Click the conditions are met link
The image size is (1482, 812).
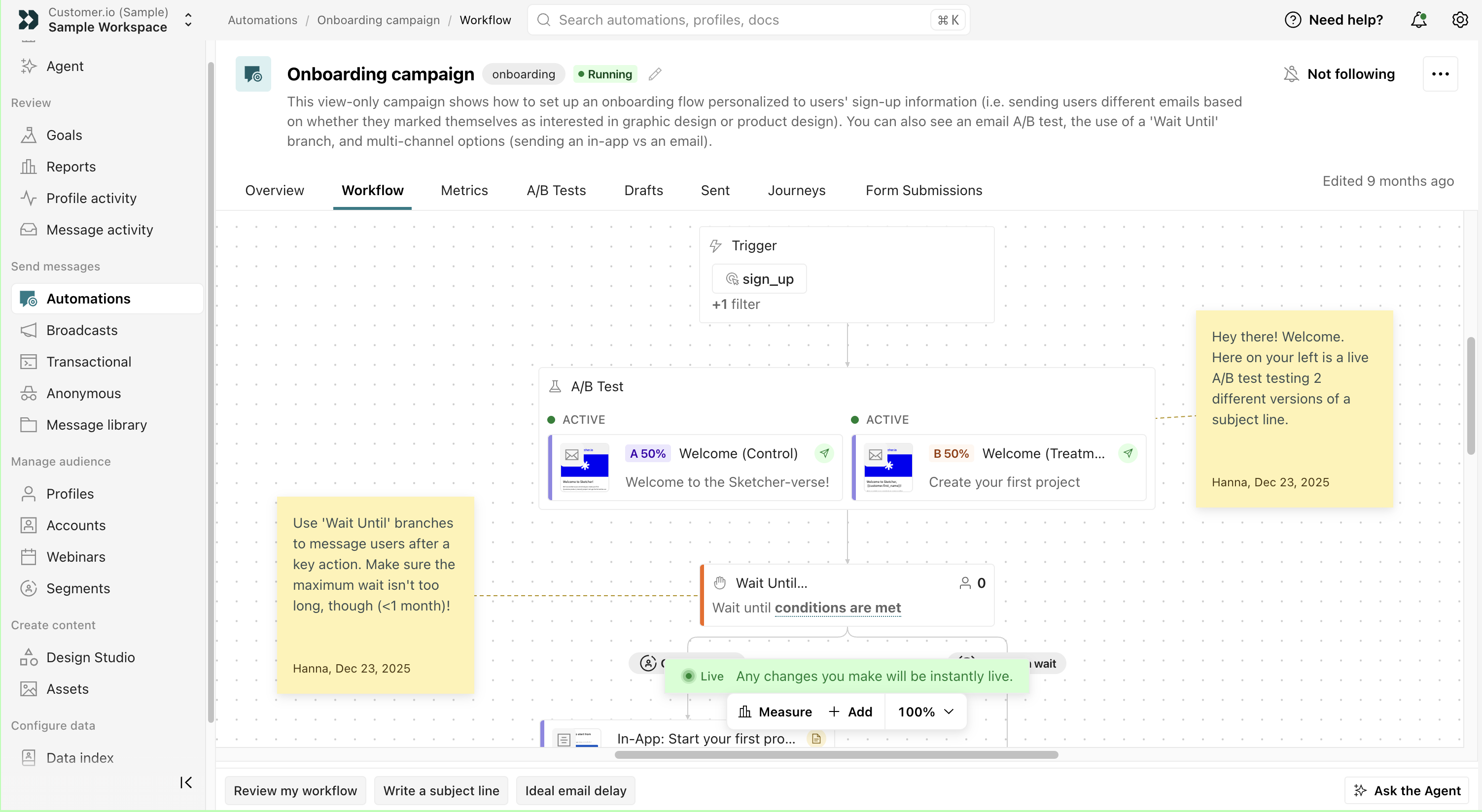tap(838, 608)
